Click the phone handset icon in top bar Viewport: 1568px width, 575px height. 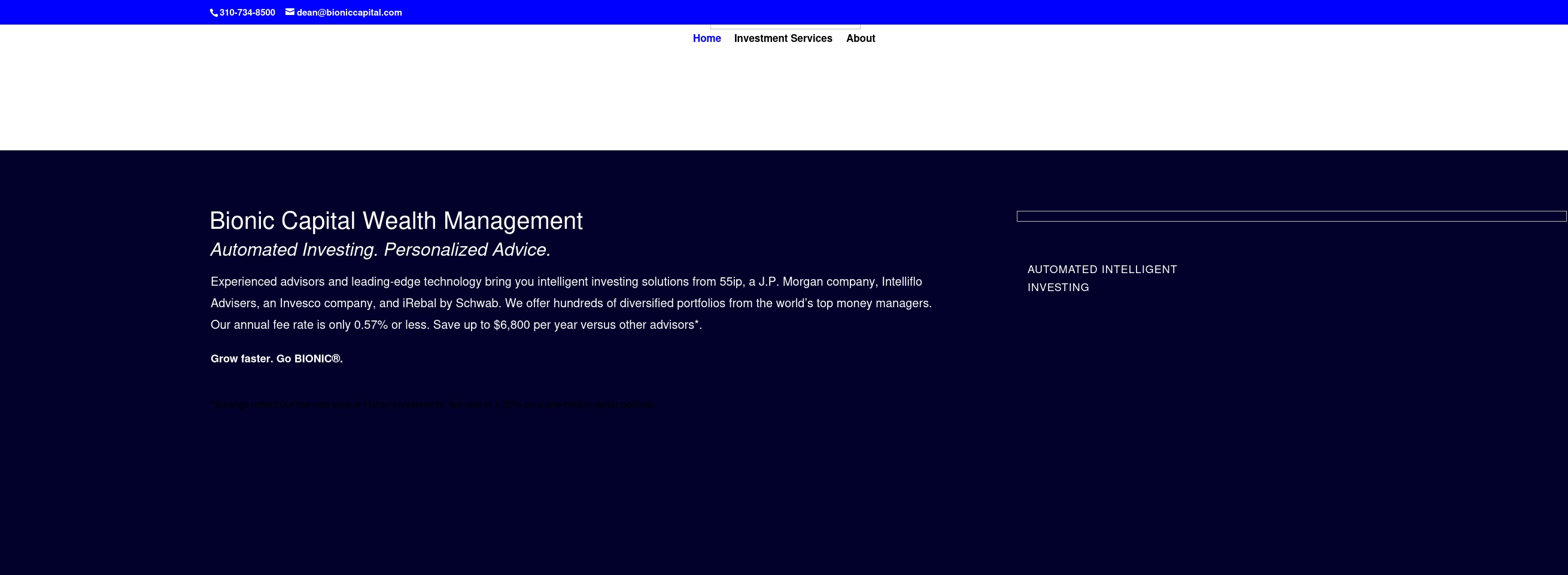pos(214,13)
